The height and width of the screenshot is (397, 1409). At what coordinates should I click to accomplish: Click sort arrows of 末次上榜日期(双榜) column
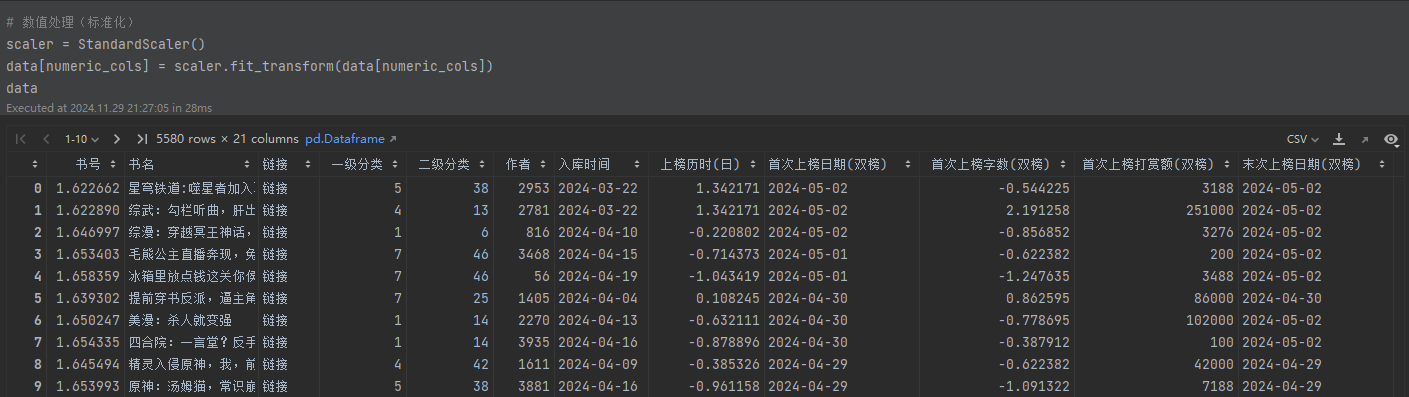click(1382, 164)
